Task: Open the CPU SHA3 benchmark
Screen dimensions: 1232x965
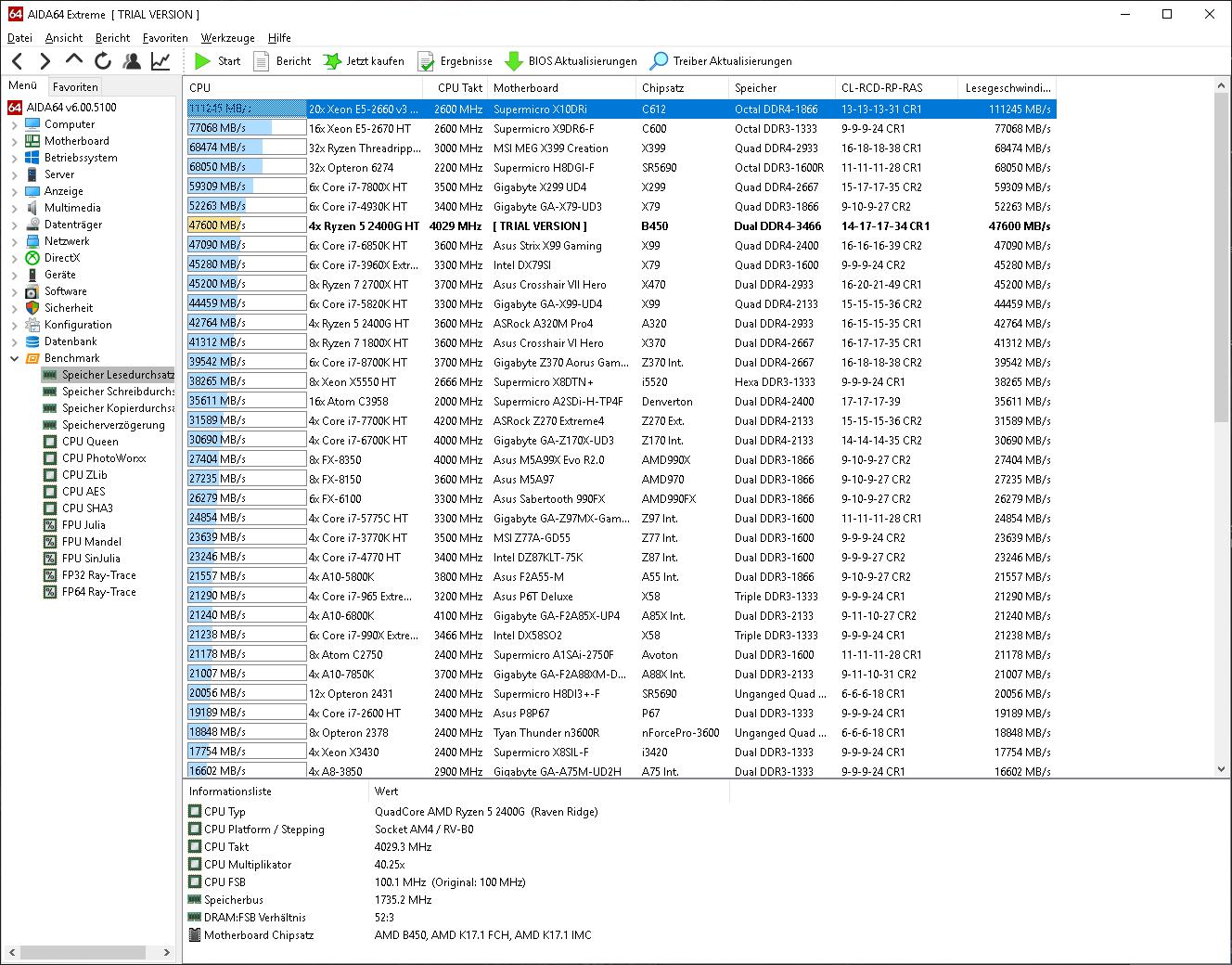Action: 78,508
